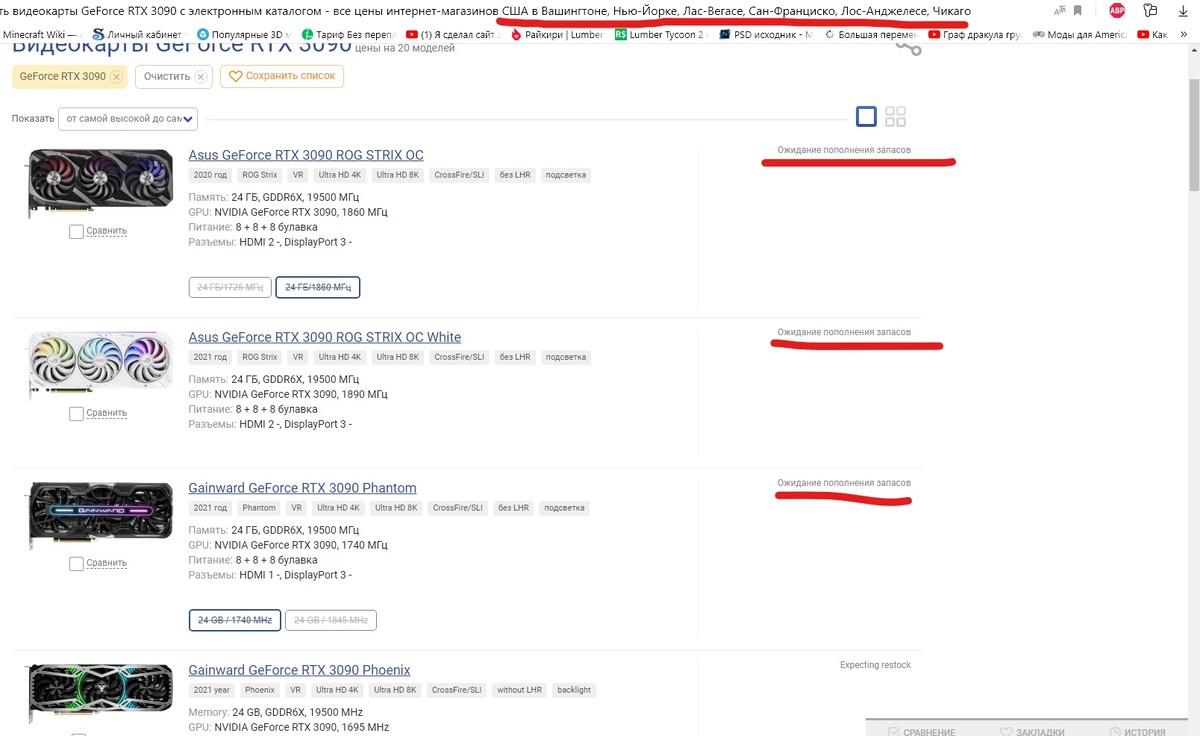Click Phantom series tag on Gainward Phantom
The image size is (1200, 736).
coord(259,508)
